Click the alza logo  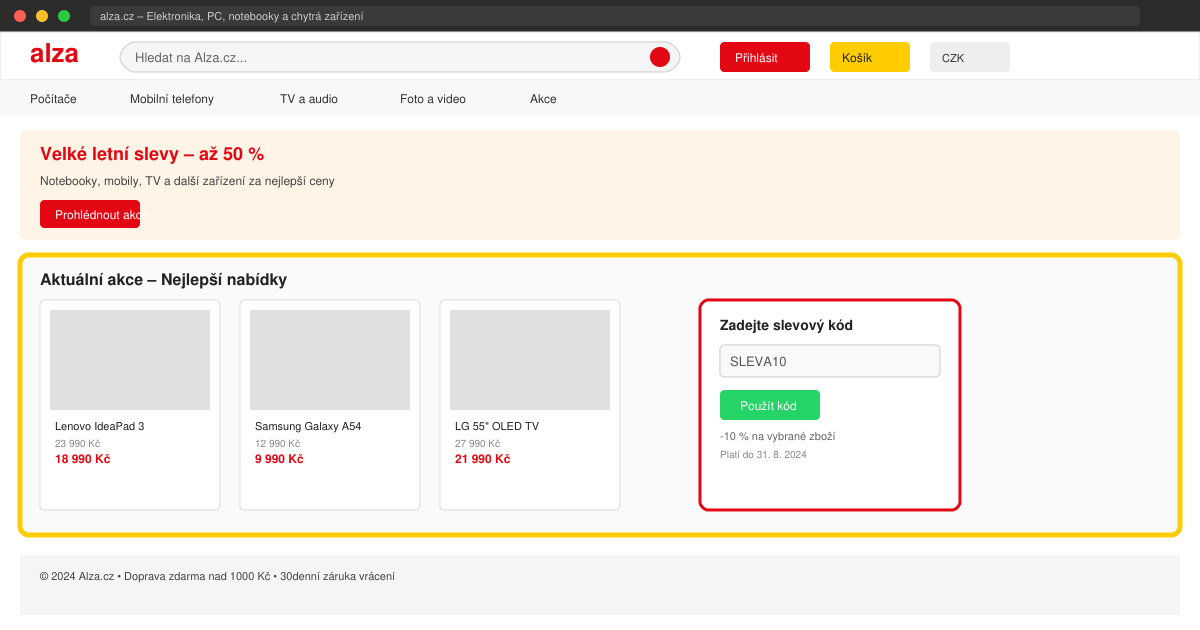click(54, 54)
